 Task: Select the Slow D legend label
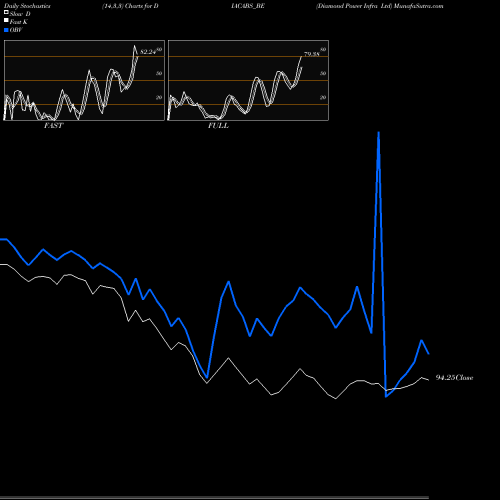click(x=20, y=14)
